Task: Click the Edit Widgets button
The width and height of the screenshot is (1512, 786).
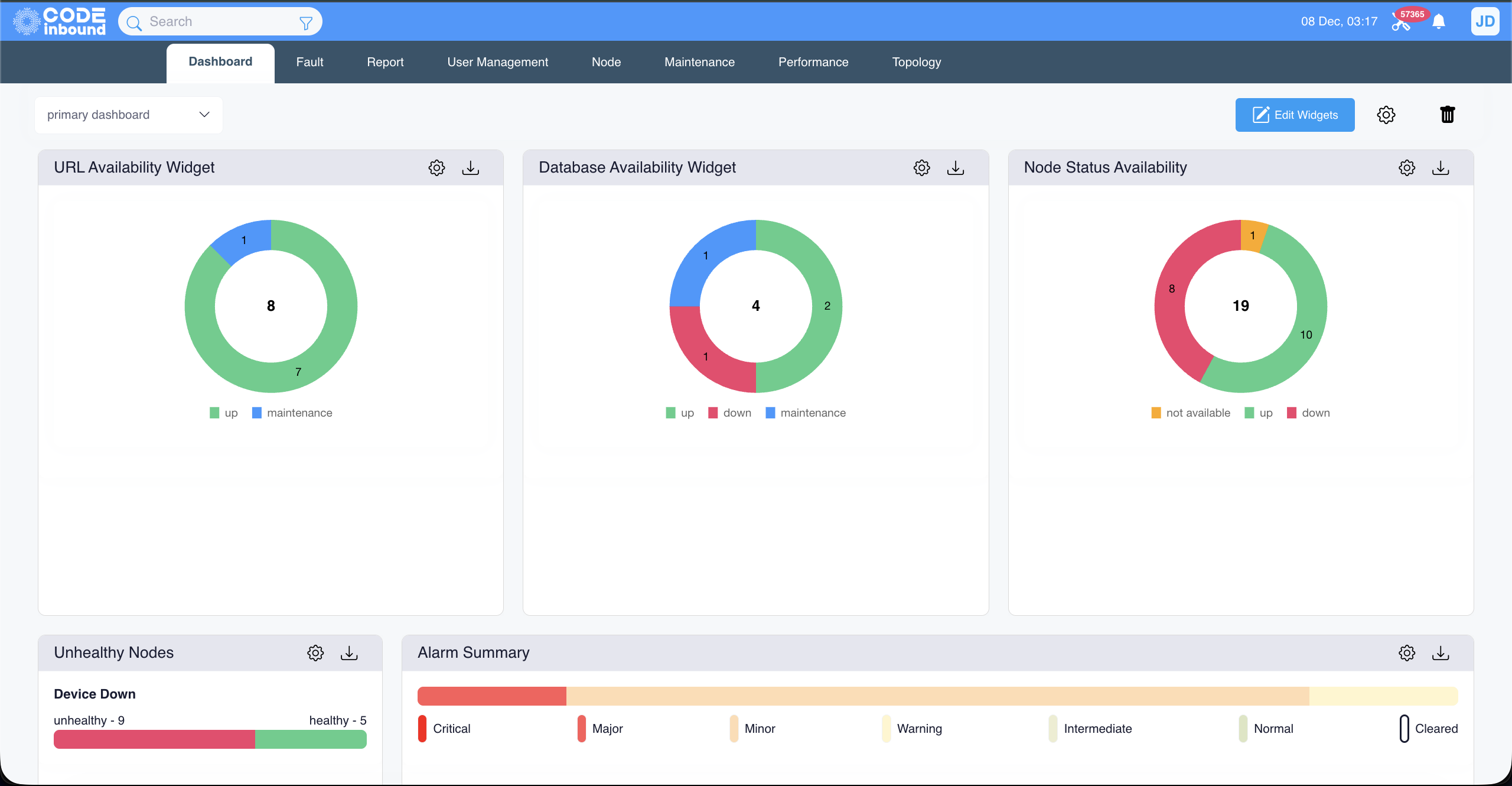Action: click(1295, 115)
